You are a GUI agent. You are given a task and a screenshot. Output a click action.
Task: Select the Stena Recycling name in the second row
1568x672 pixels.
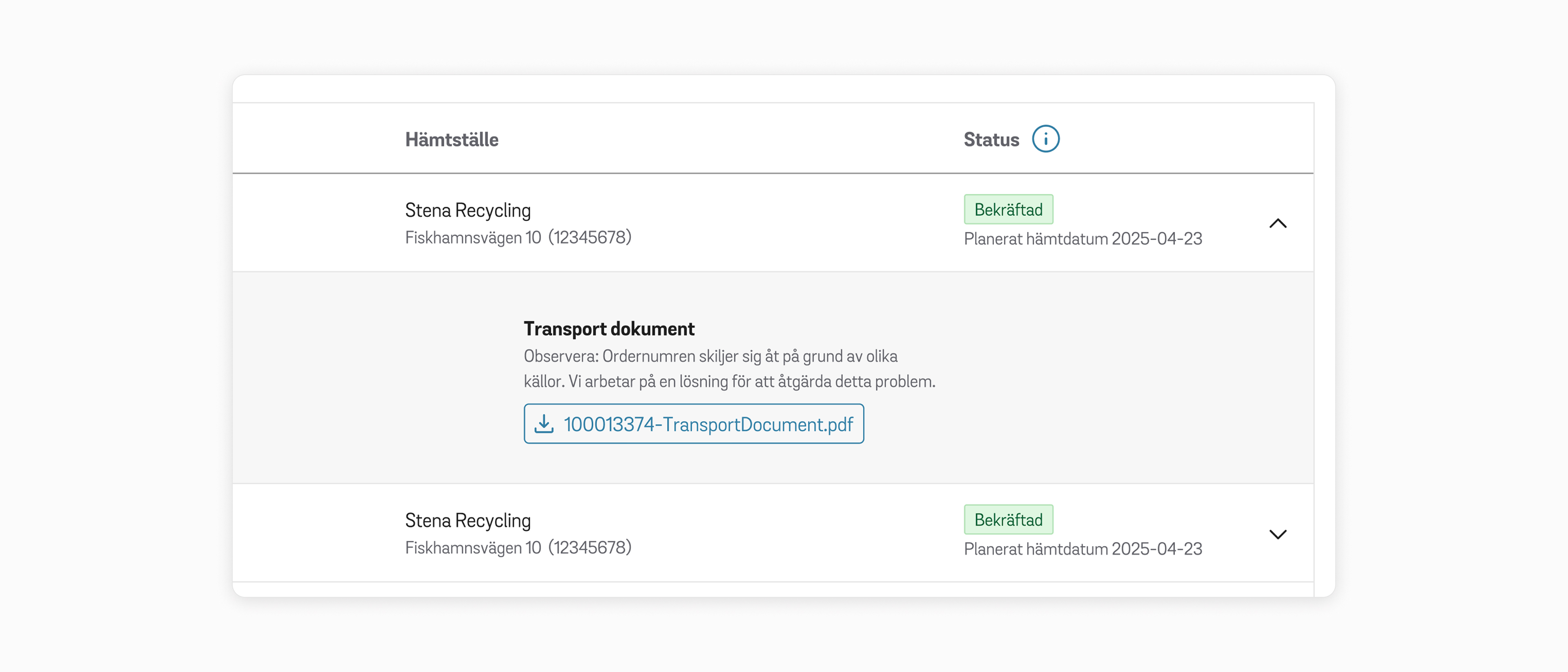[468, 521]
